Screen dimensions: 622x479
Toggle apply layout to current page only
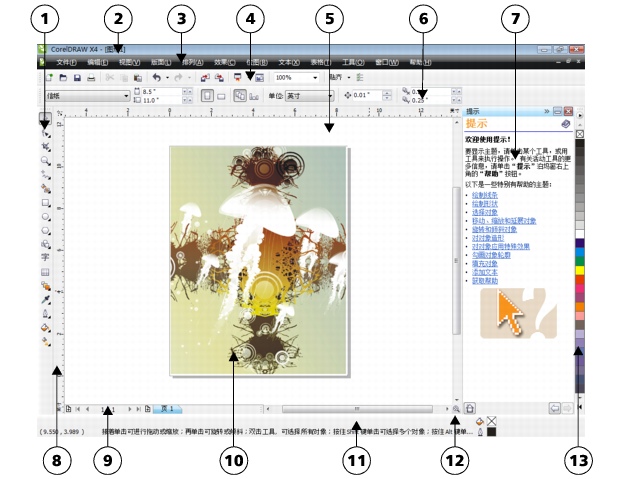tap(254, 96)
